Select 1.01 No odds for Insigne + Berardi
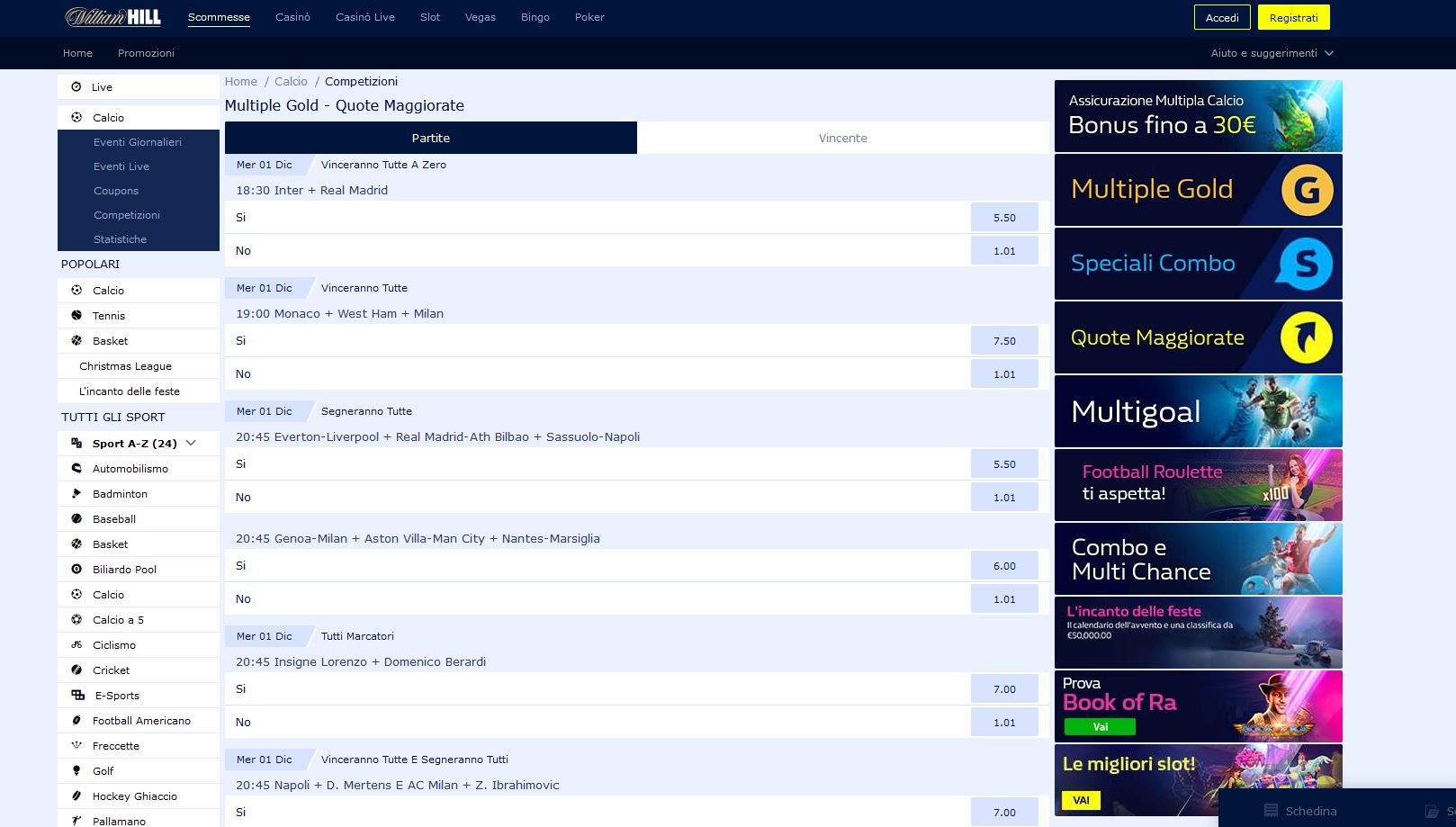Viewport: 1456px width, 827px height. (1004, 723)
